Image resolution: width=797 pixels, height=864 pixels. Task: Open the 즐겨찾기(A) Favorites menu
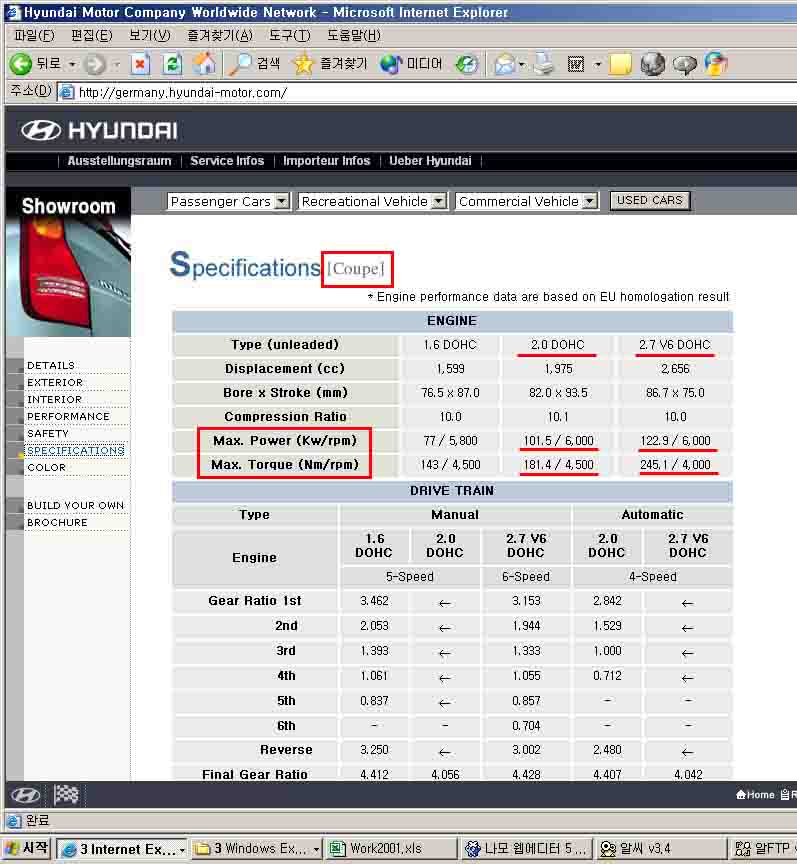pyautogui.click(x=219, y=36)
